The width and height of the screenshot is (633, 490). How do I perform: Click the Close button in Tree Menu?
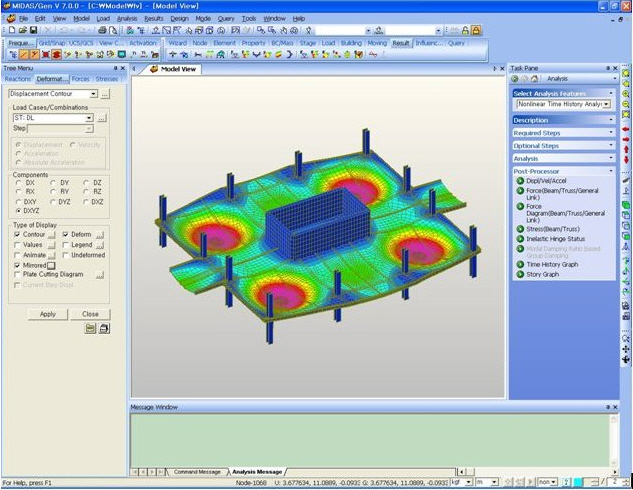(90, 314)
